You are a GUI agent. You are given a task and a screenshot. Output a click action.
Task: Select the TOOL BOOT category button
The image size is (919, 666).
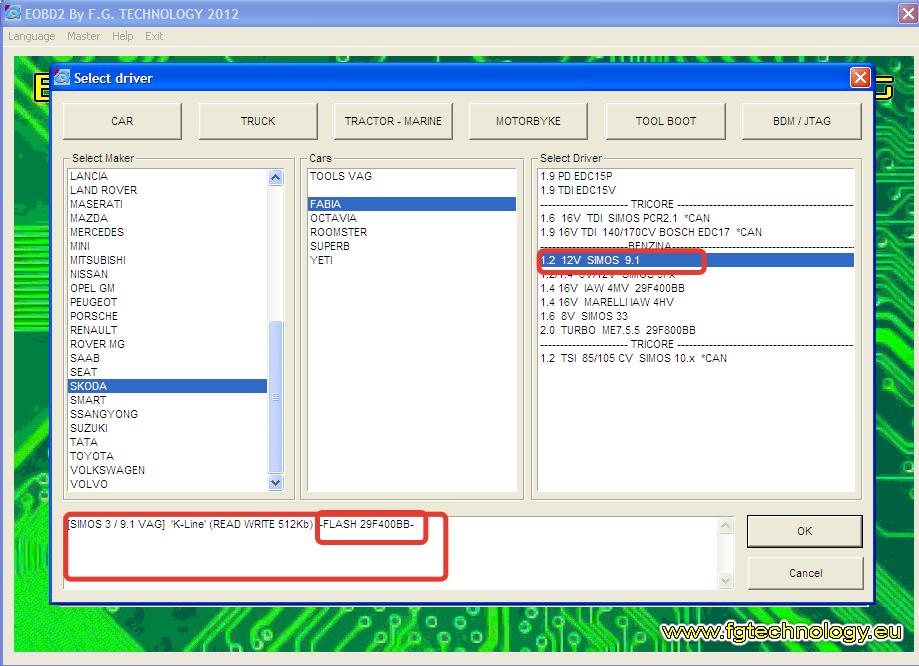tap(666, 121)
